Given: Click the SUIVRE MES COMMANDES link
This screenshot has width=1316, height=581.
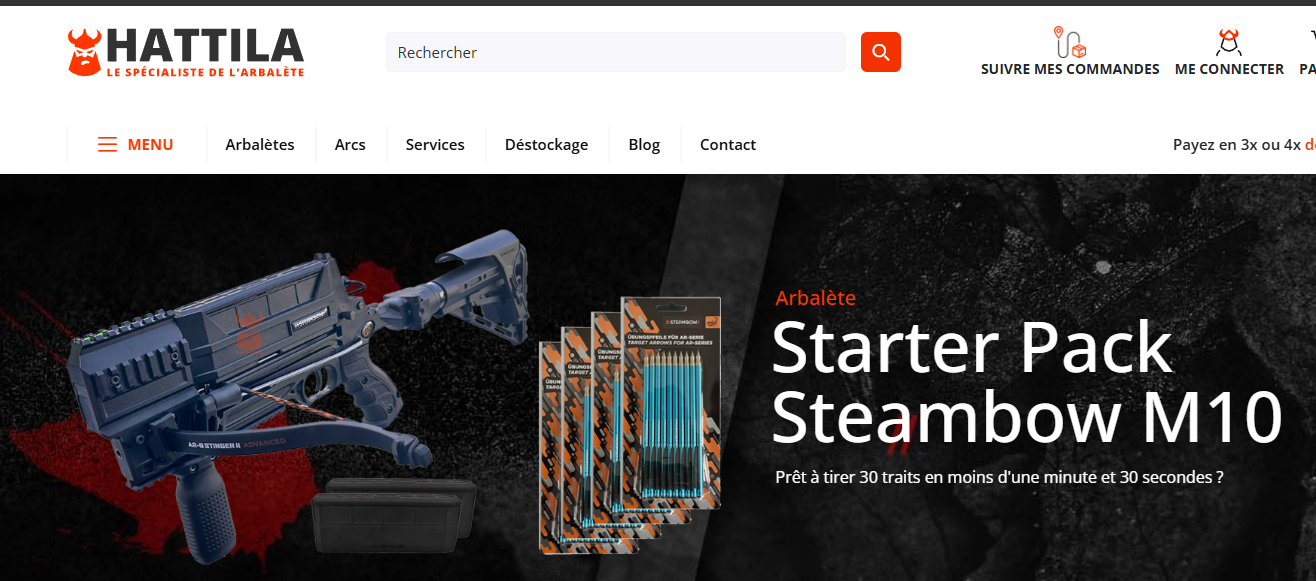Looking at the screenshot, I should [1070, 69].
